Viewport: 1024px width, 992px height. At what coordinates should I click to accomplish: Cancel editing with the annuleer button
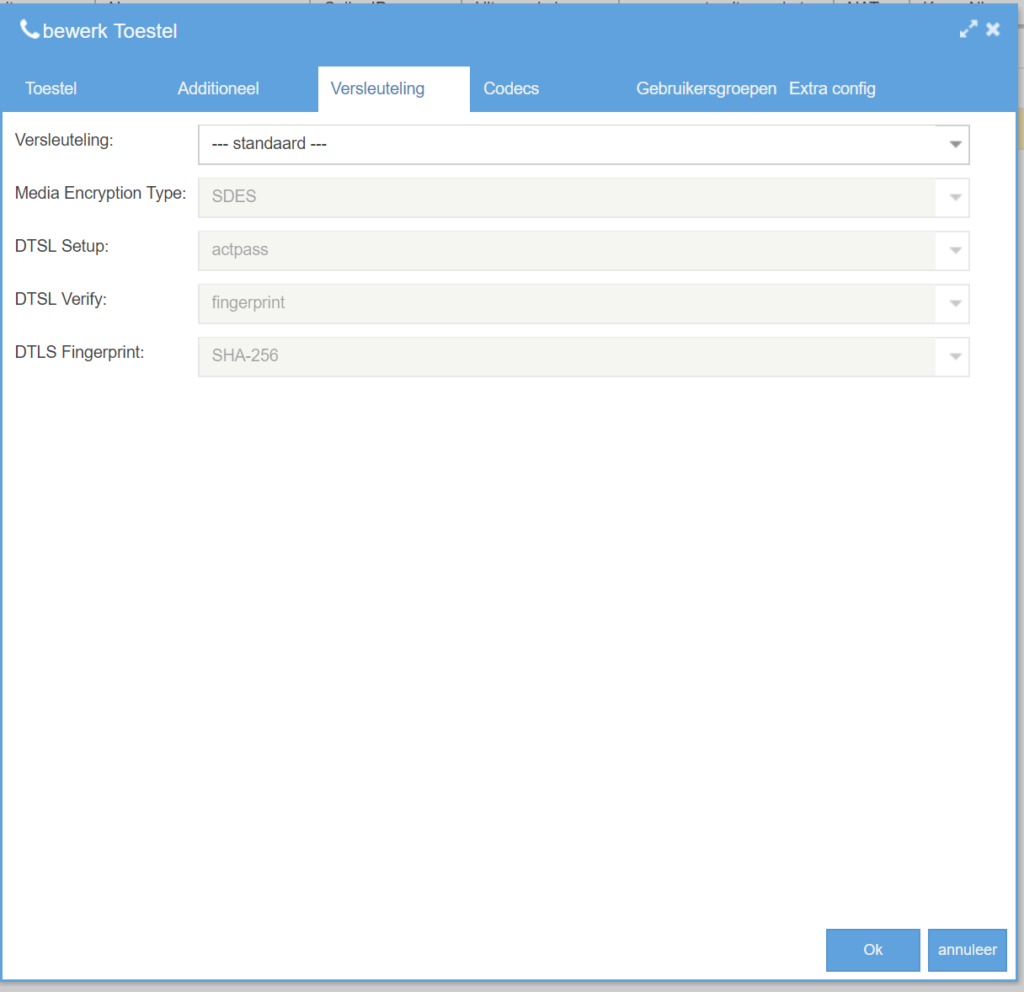pyautogui.click(x=967, y=950)
